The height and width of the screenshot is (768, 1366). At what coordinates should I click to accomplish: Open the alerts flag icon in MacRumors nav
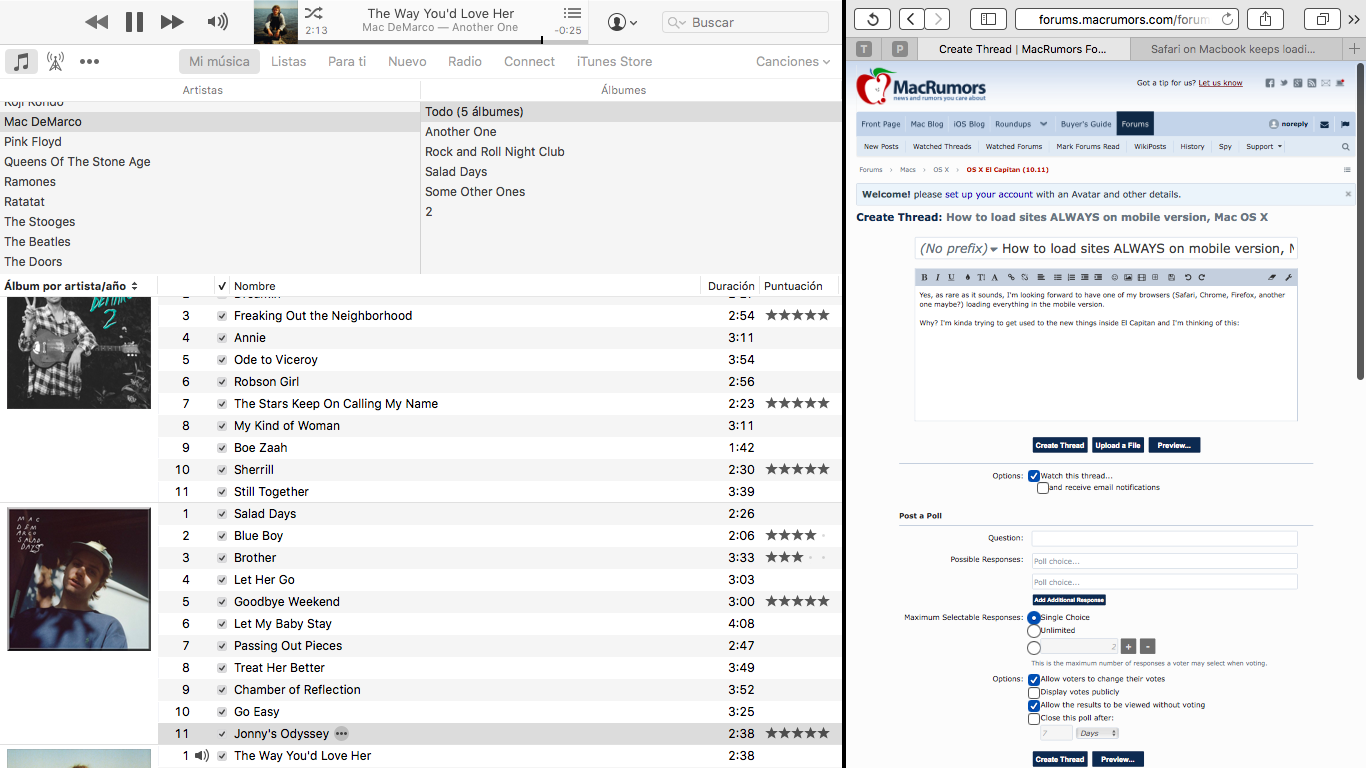tap(1345, 124)
